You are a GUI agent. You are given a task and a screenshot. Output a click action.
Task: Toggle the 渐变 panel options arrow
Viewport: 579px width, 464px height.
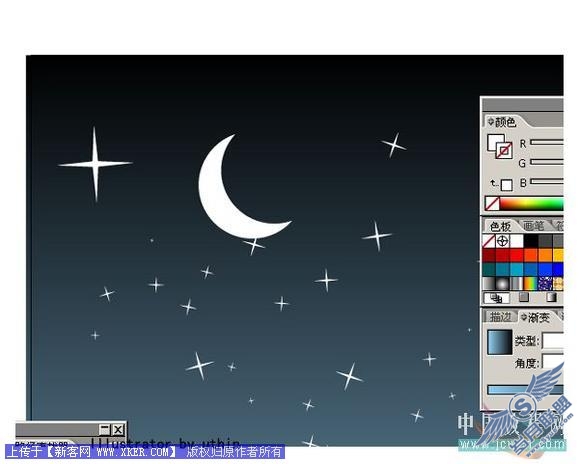pos(523,317)
